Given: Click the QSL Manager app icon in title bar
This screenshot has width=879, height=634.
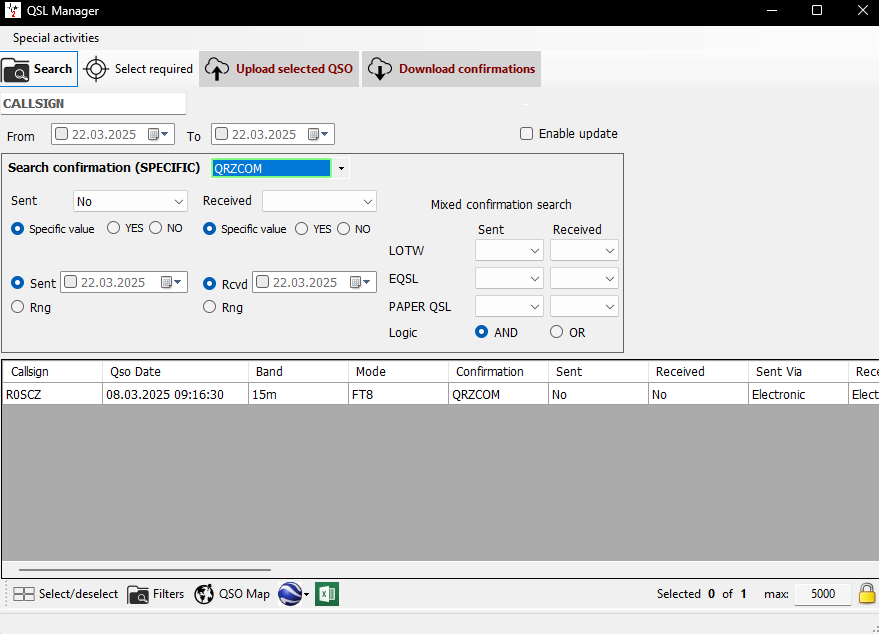Looking at the screenshot, I should tap(12, 10).
